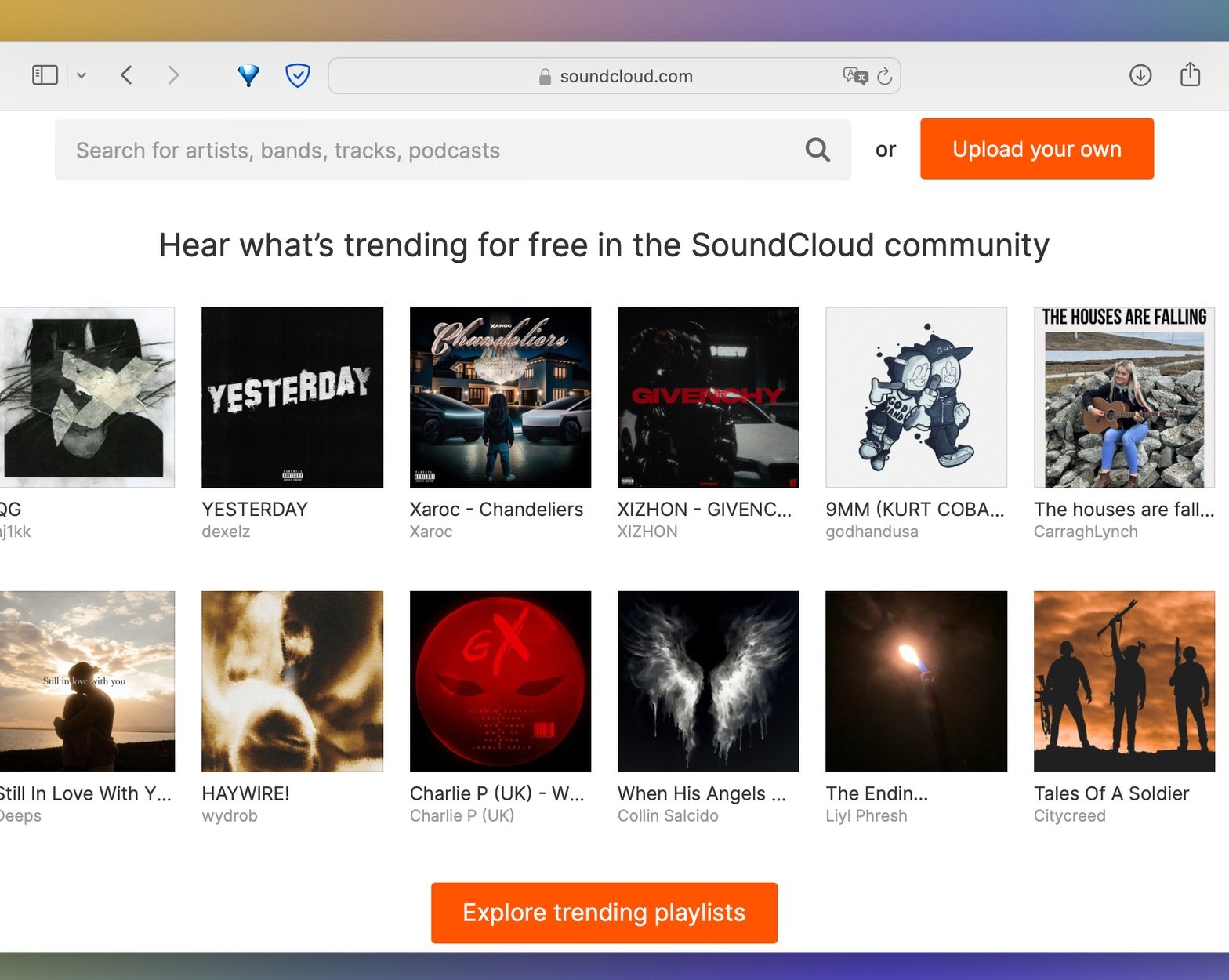Image resolution: width=1229 pixels, height=980 pixels.
Task: Open the Tales Of A Soldier artwork
Action: point(1124,681)
